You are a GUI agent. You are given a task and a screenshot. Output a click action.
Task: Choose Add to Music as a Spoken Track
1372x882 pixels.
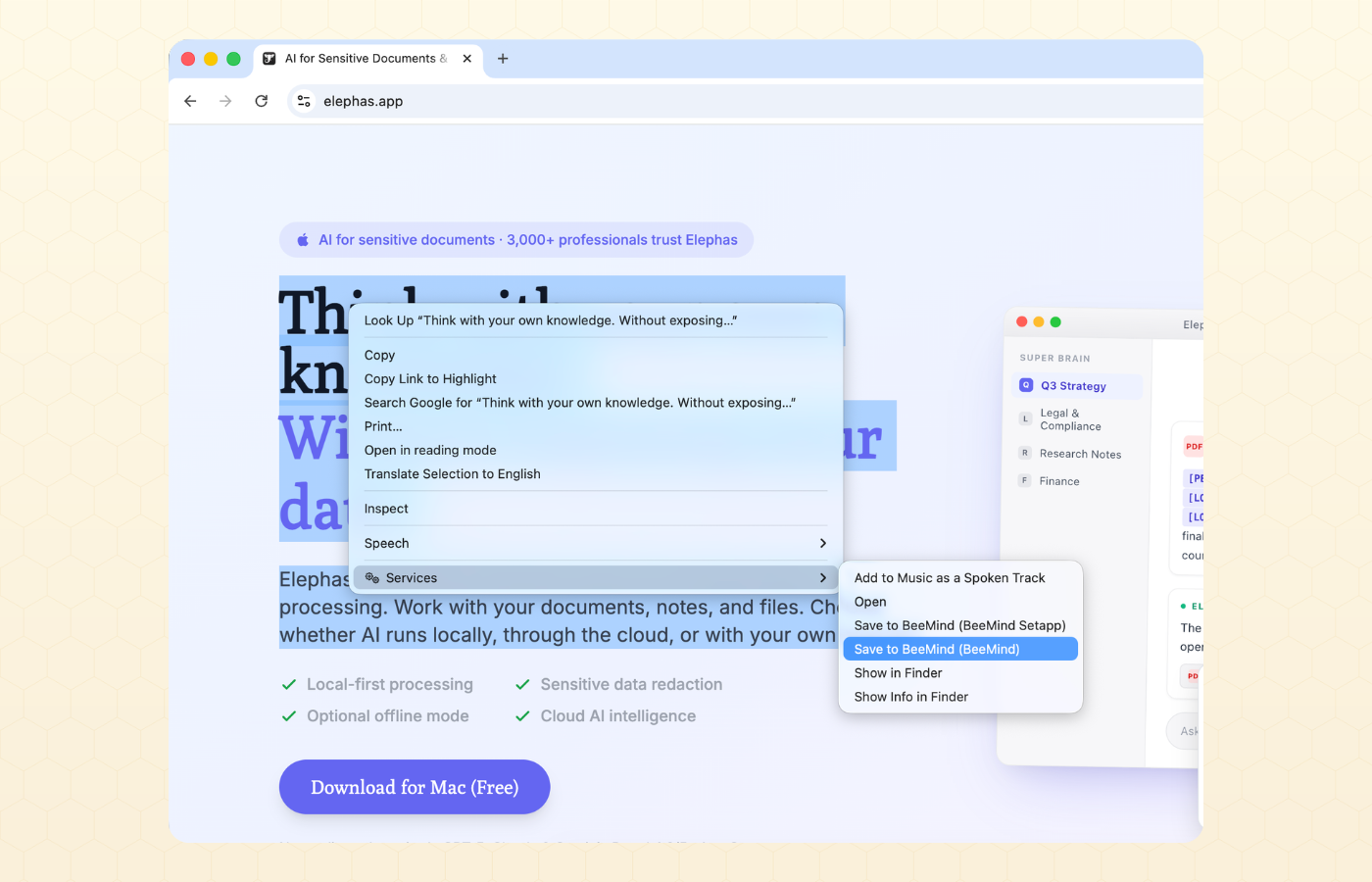click(x=960, y=578)
